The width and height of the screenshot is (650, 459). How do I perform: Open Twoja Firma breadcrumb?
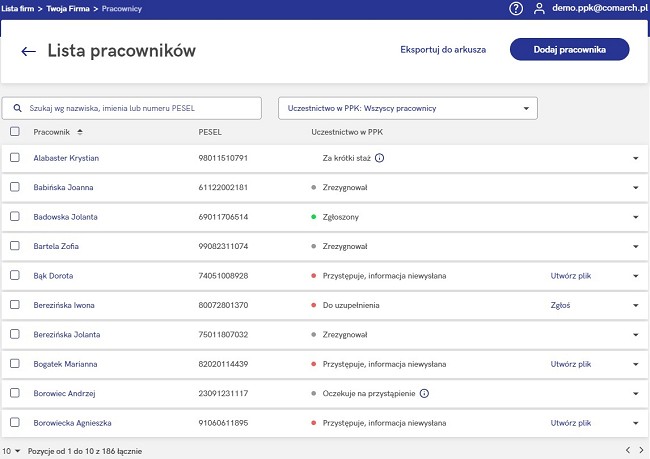pyautogui.click(x=68, y=9)
